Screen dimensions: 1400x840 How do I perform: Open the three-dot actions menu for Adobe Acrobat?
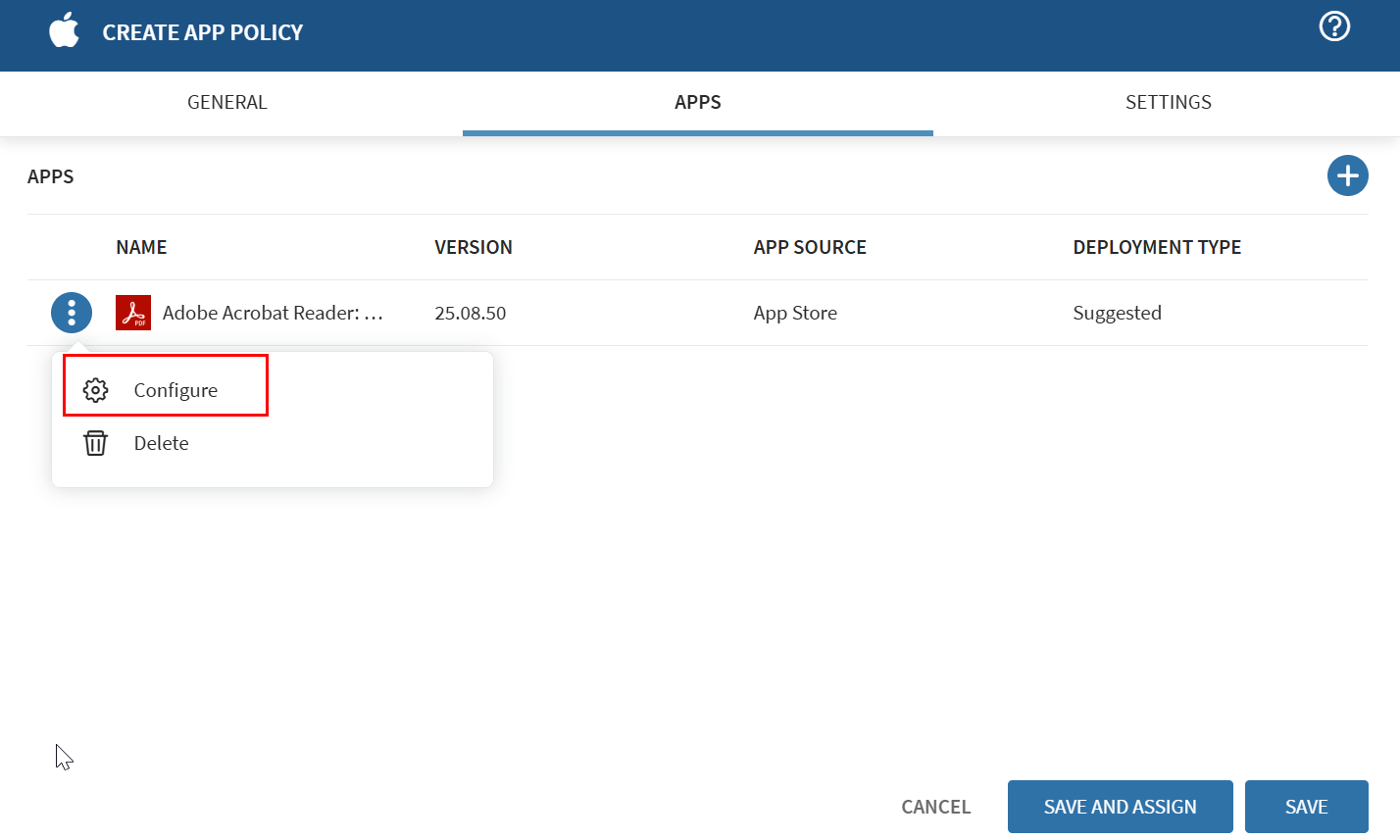click(x=71, y=312)
